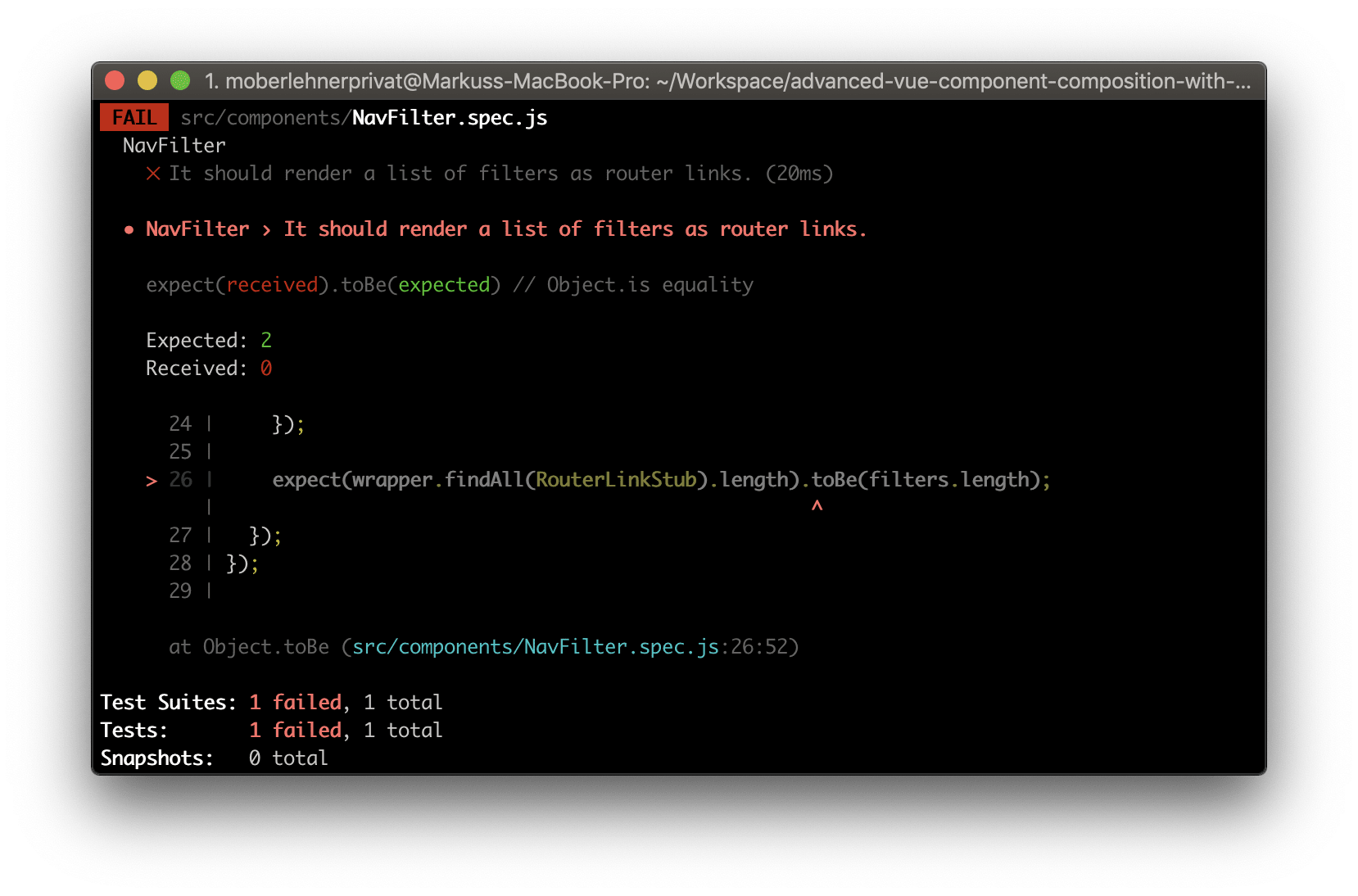
Task: Click the green expected value 2
Action: [266, 341]
